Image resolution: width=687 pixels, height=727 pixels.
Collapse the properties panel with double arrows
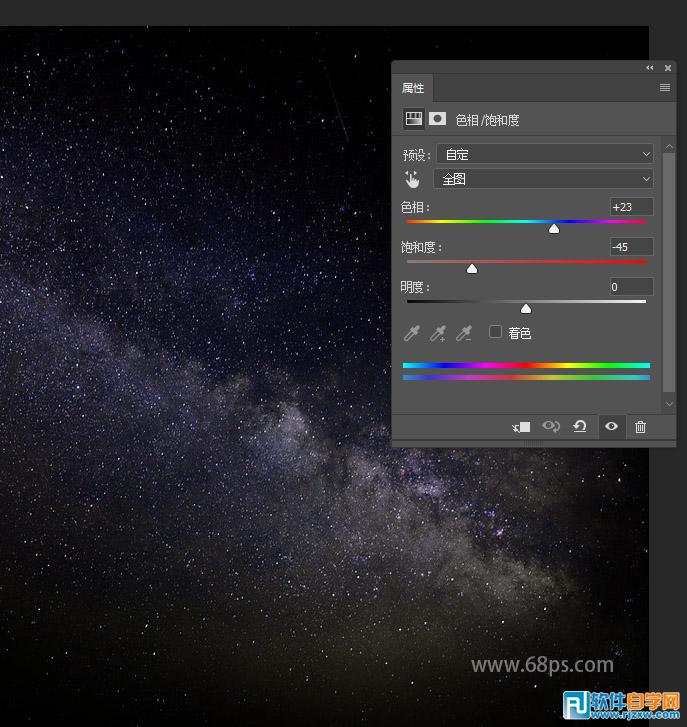pyautogui.click(x=650, y=68)
